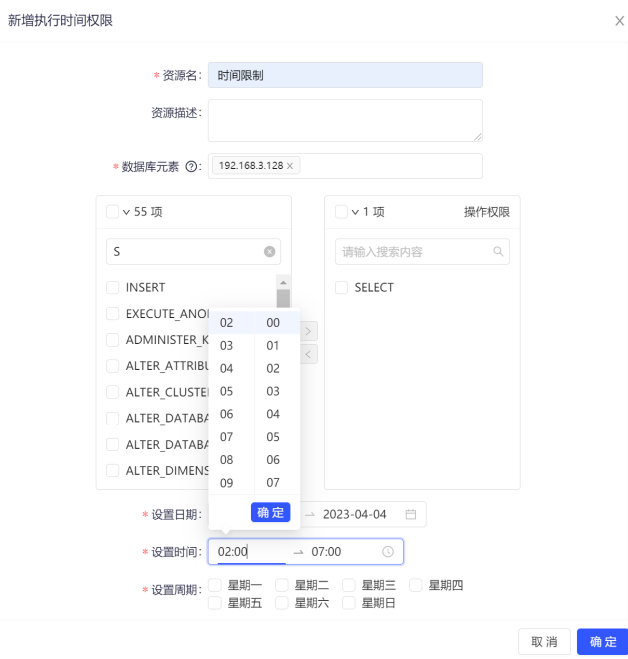This screenshot has height=659, width=628.
Task: Toggle select-all checkbox for 55 项
Action: (x=112, y=212)
